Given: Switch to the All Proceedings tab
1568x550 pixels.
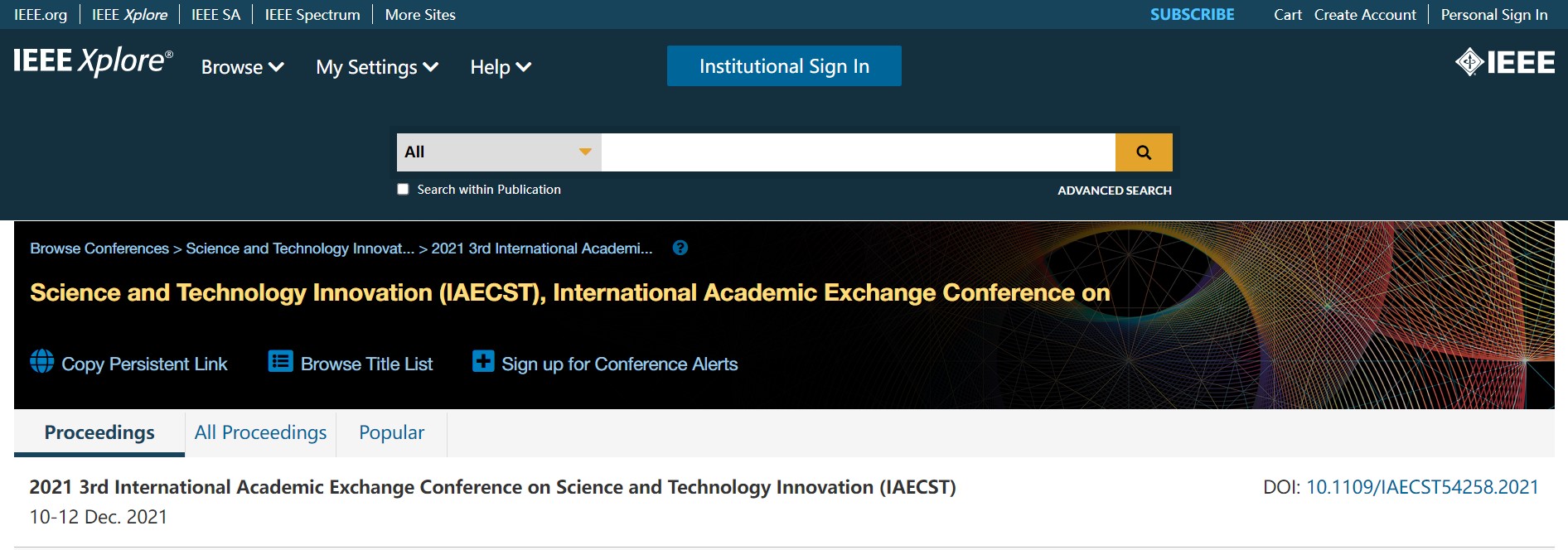Looking at the screenshot, I should (260, 433).
